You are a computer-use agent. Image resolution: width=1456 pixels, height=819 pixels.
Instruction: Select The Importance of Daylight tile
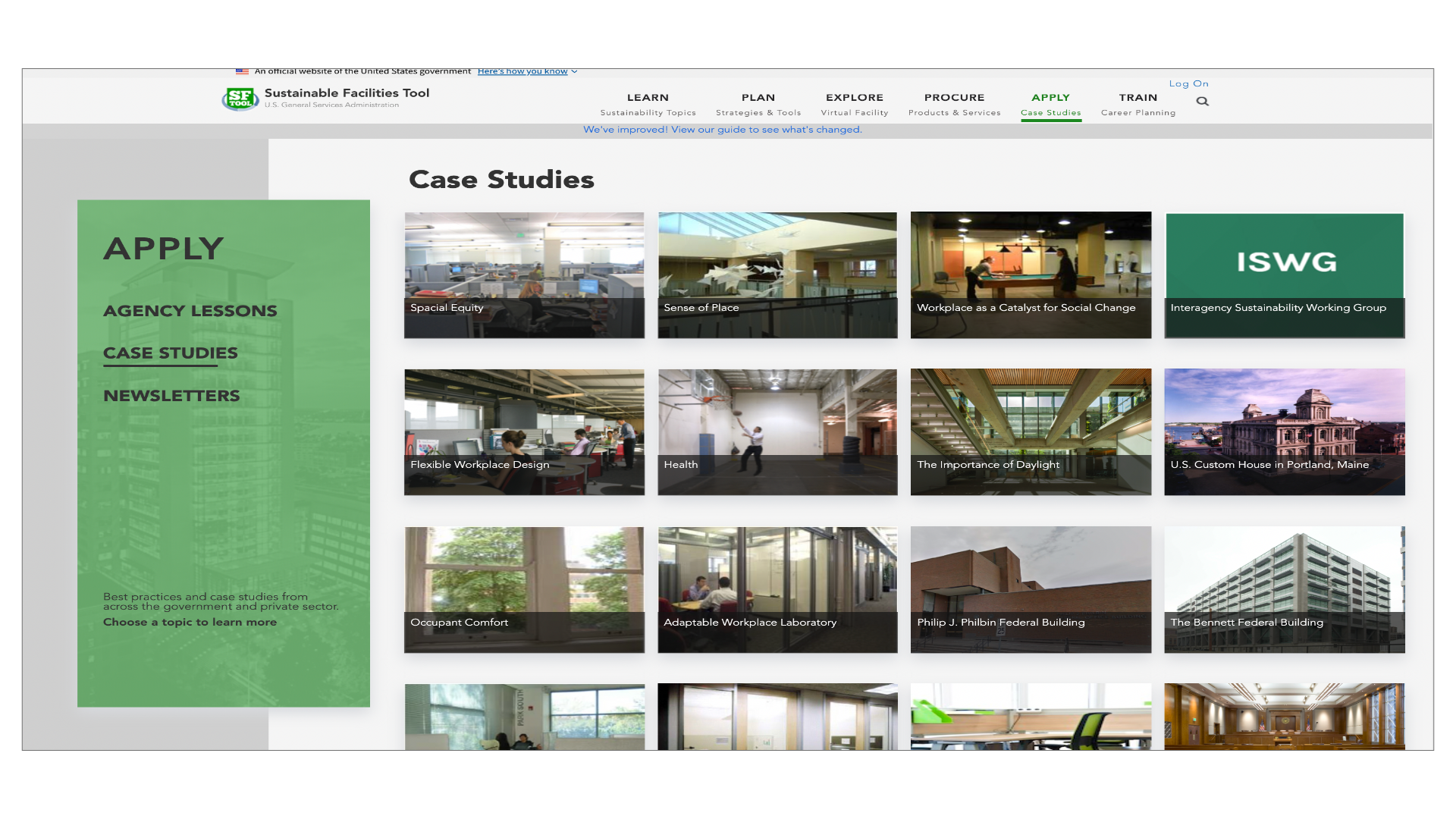click(1031, 432)
